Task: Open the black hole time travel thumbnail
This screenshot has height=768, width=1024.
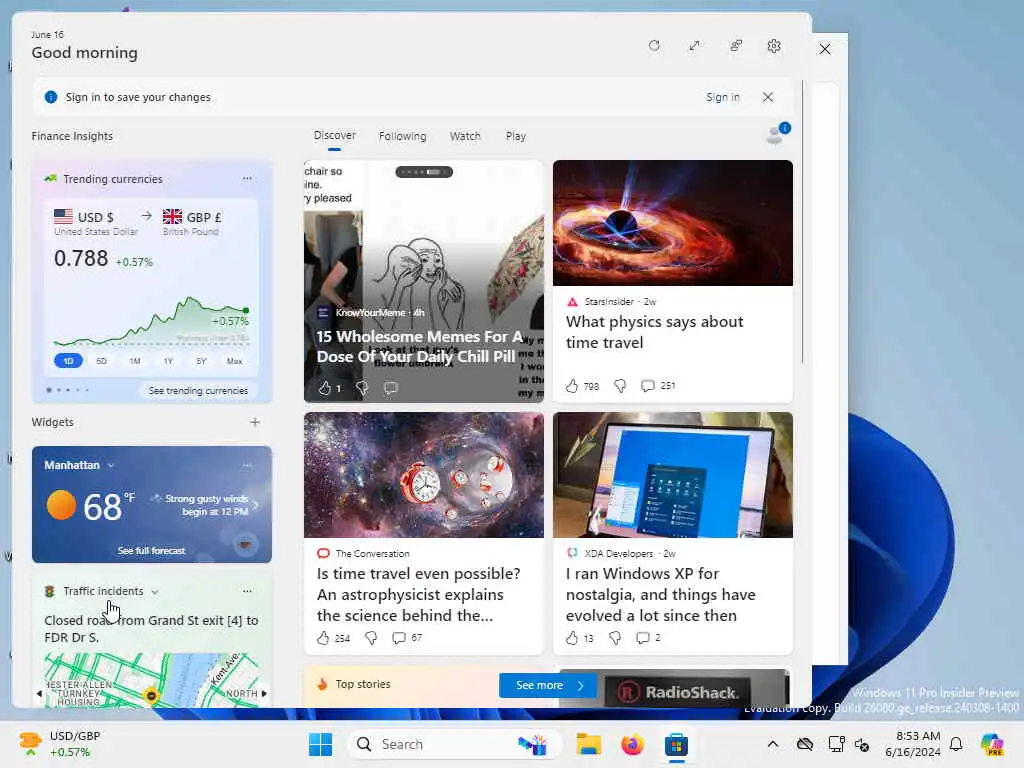Action: (673, 223)
